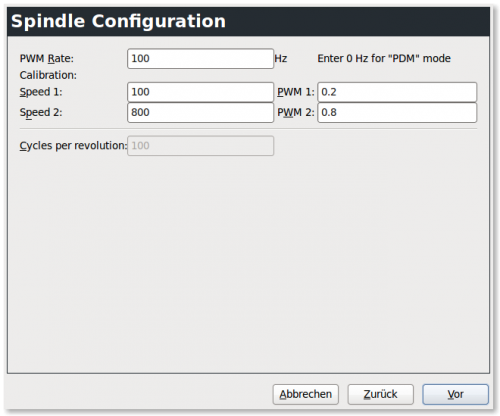The height and width of the screenshot is (416, 500).
Task: Click the Hz unit label
Action: tap(281, 59)
